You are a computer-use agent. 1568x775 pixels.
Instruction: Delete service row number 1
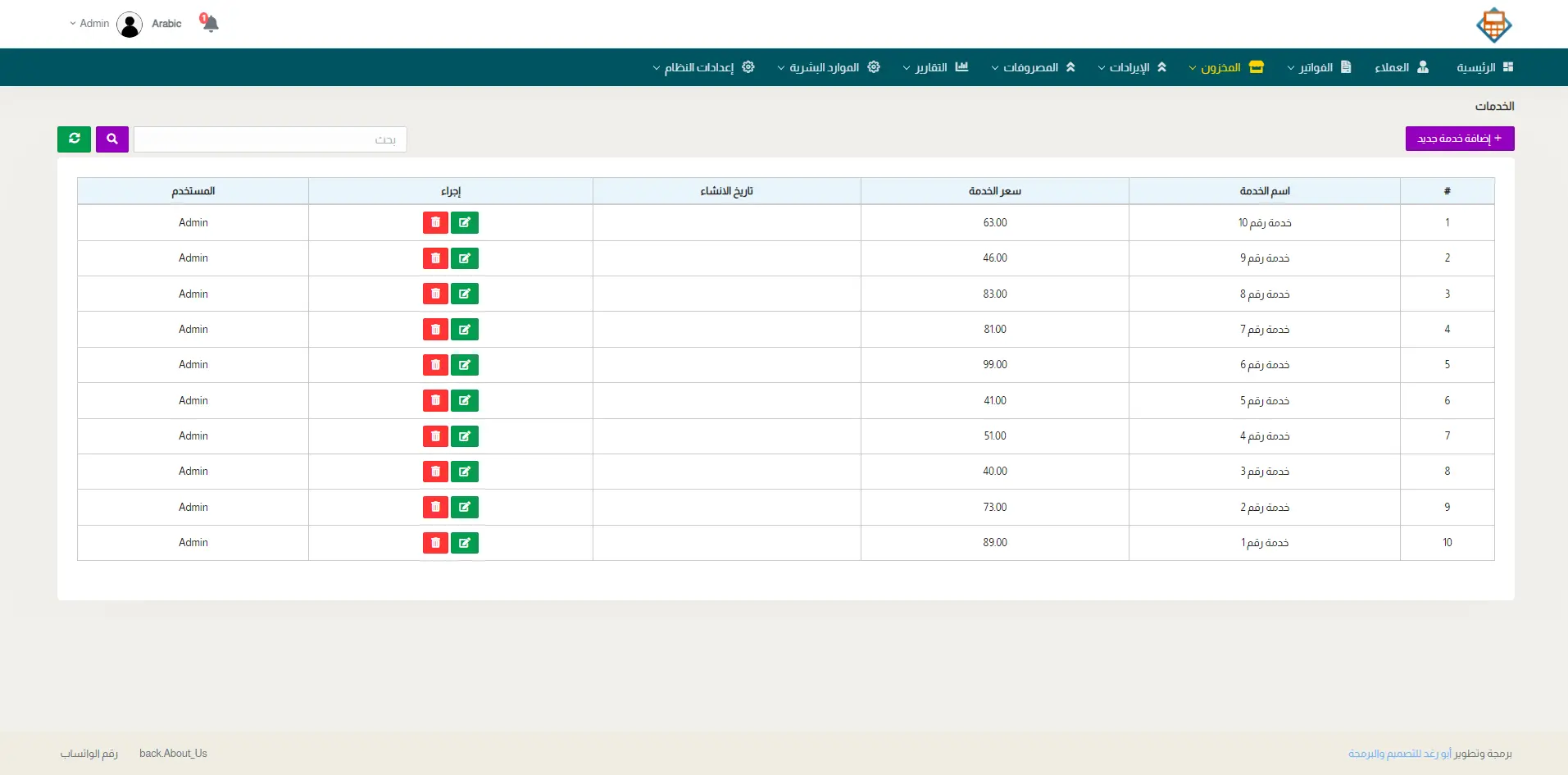click(435, 222)
